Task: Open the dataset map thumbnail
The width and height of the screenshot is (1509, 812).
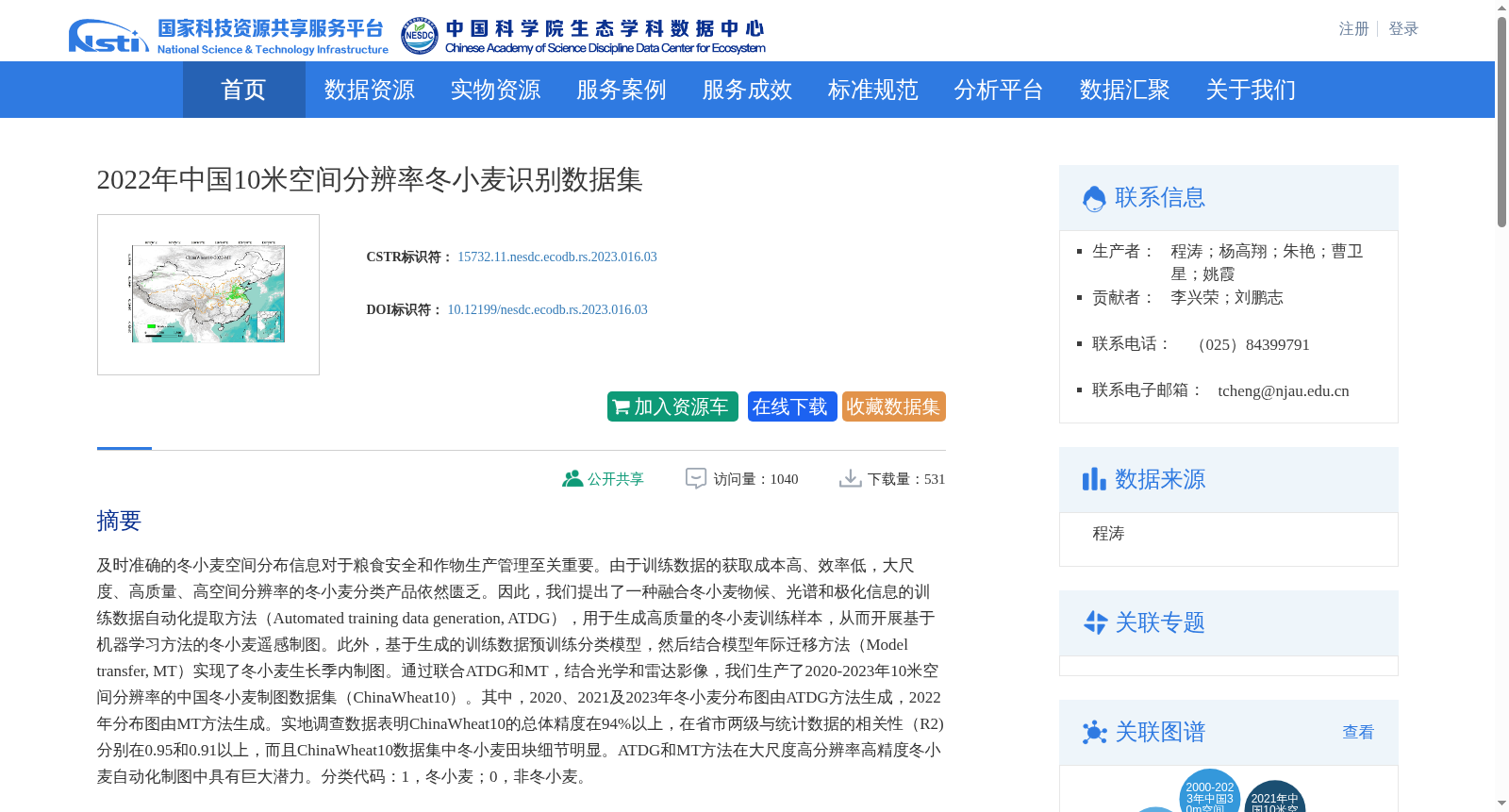Action: 208,294
